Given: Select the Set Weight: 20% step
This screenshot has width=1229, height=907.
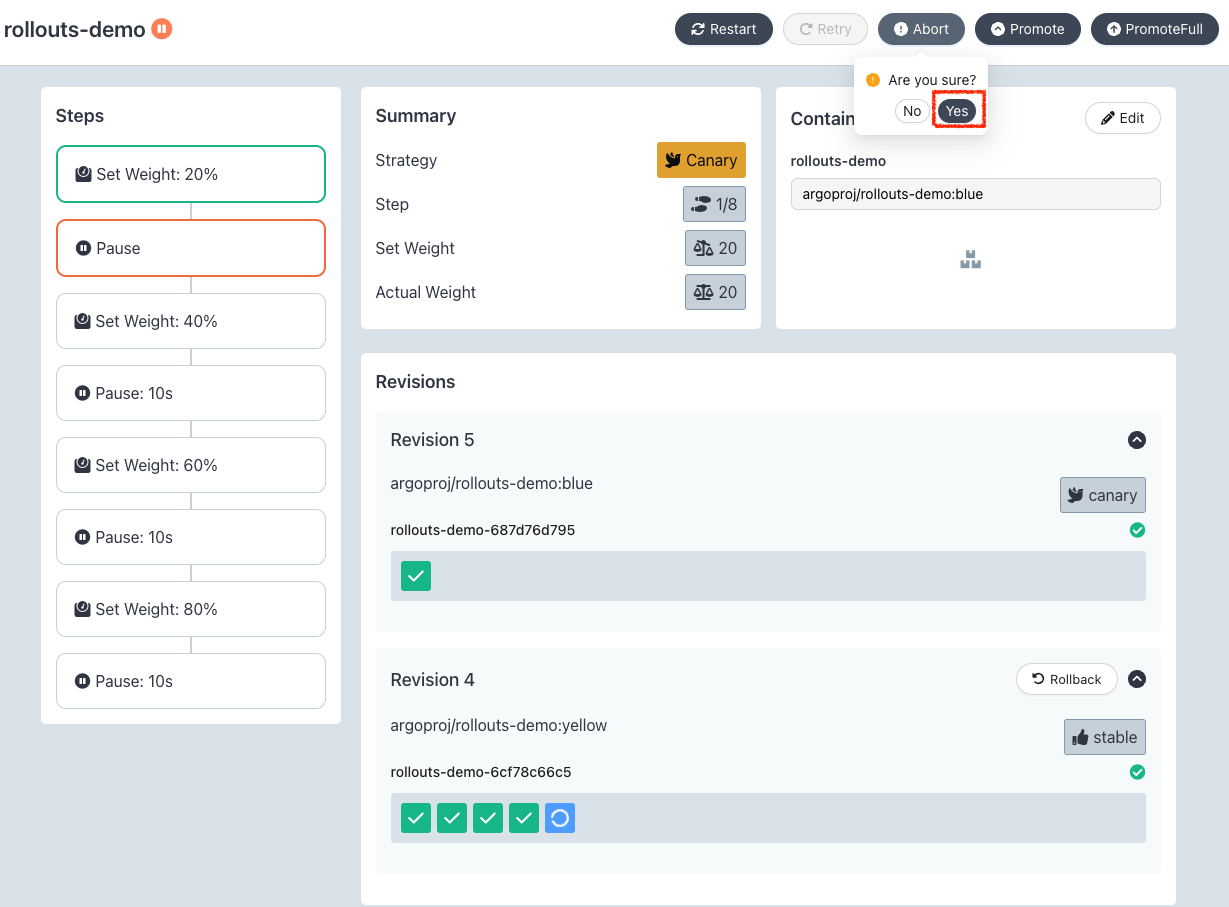Looking at the screenshot, I should coord(191,174).
